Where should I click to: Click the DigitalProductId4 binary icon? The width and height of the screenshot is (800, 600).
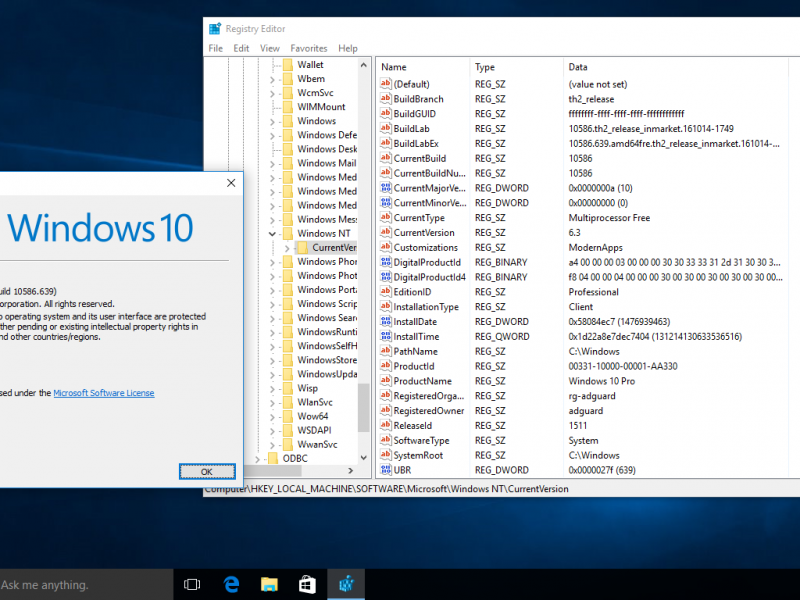coord(386,277)
